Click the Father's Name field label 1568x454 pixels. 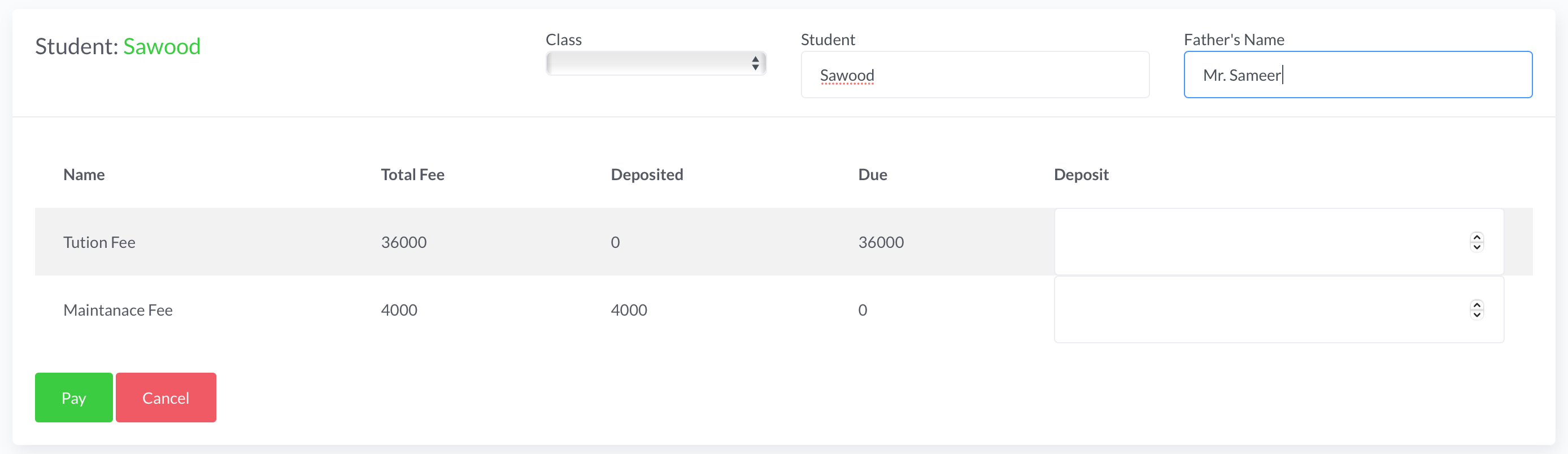pos(1234,40)
